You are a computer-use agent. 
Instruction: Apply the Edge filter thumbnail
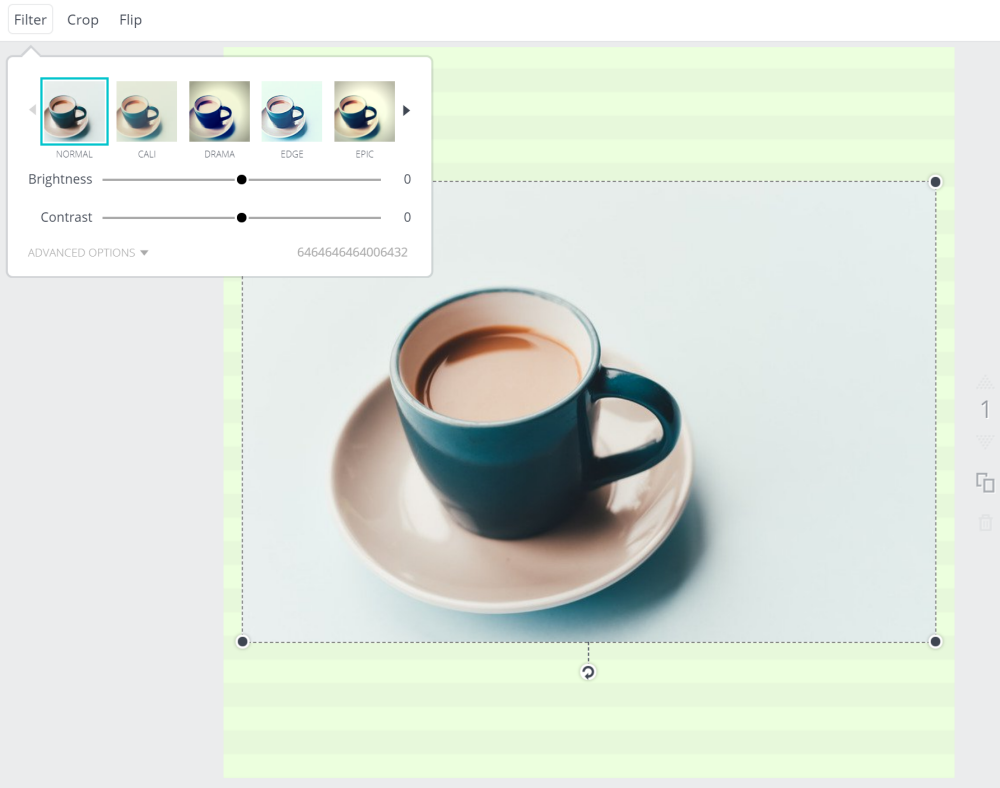tap(292, 111)
